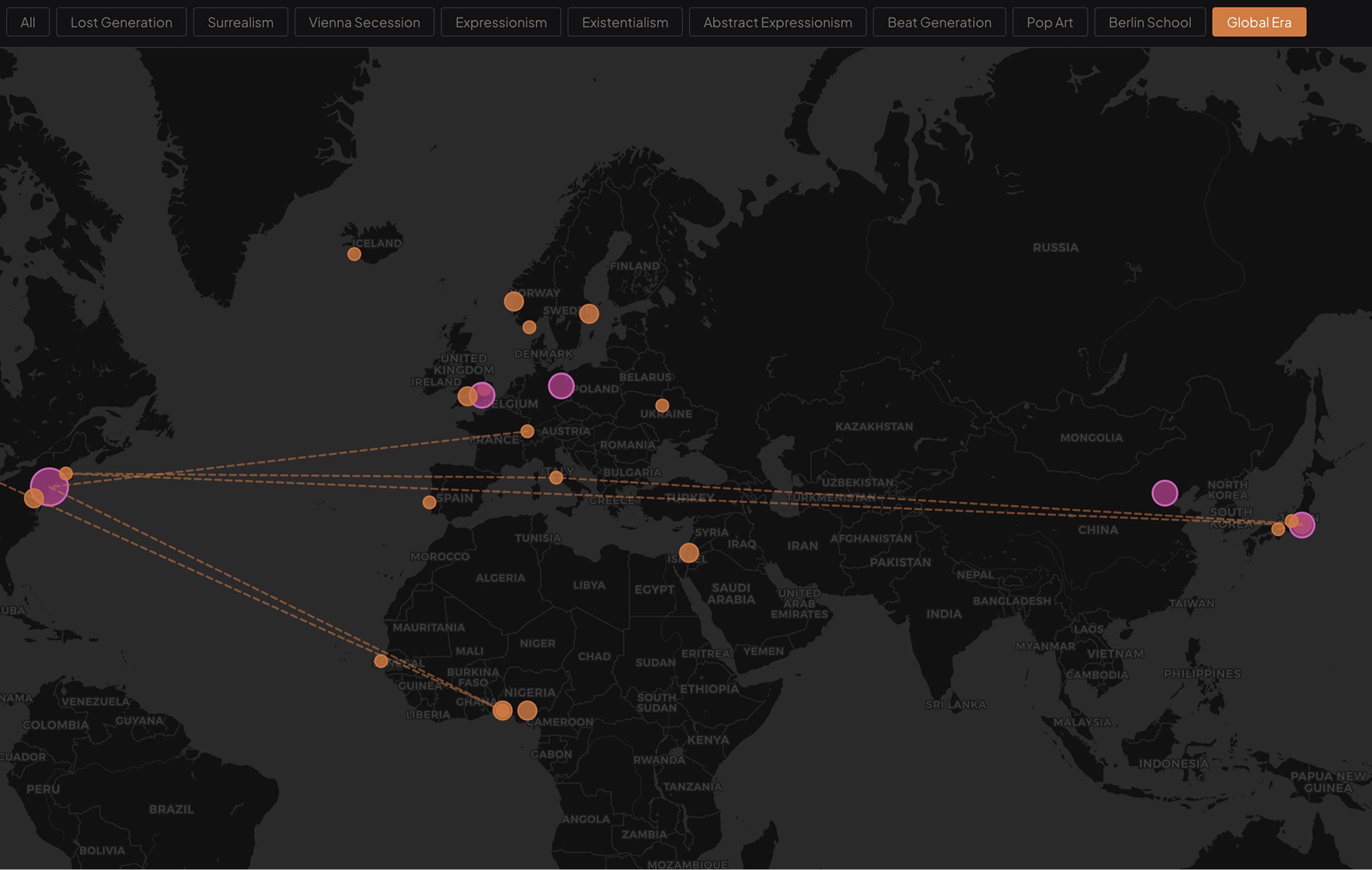Select the orange marker near Israel

click(689, 553)
